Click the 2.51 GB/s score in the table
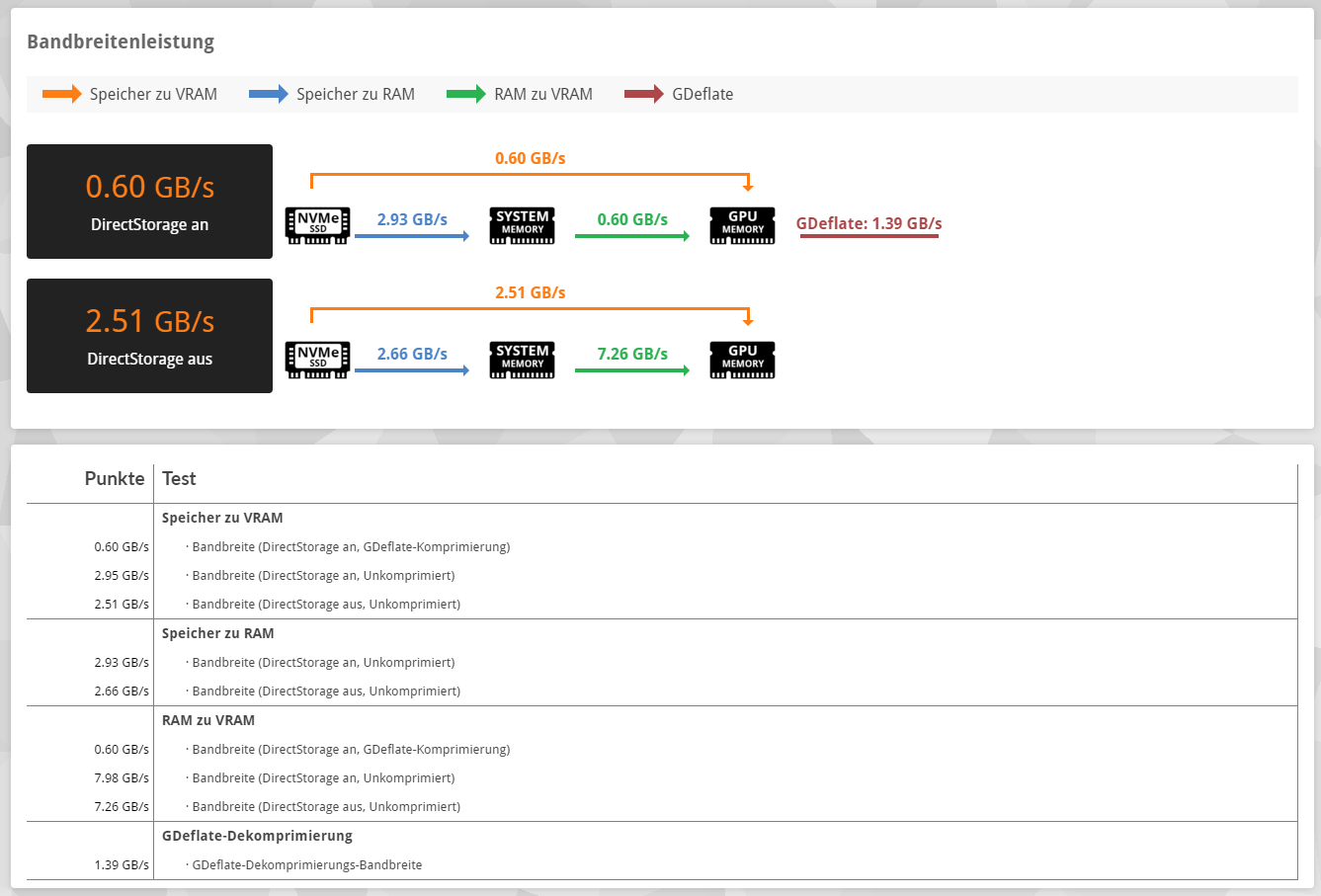Viewport: 1321px width, 896px height. pos(122,605)
